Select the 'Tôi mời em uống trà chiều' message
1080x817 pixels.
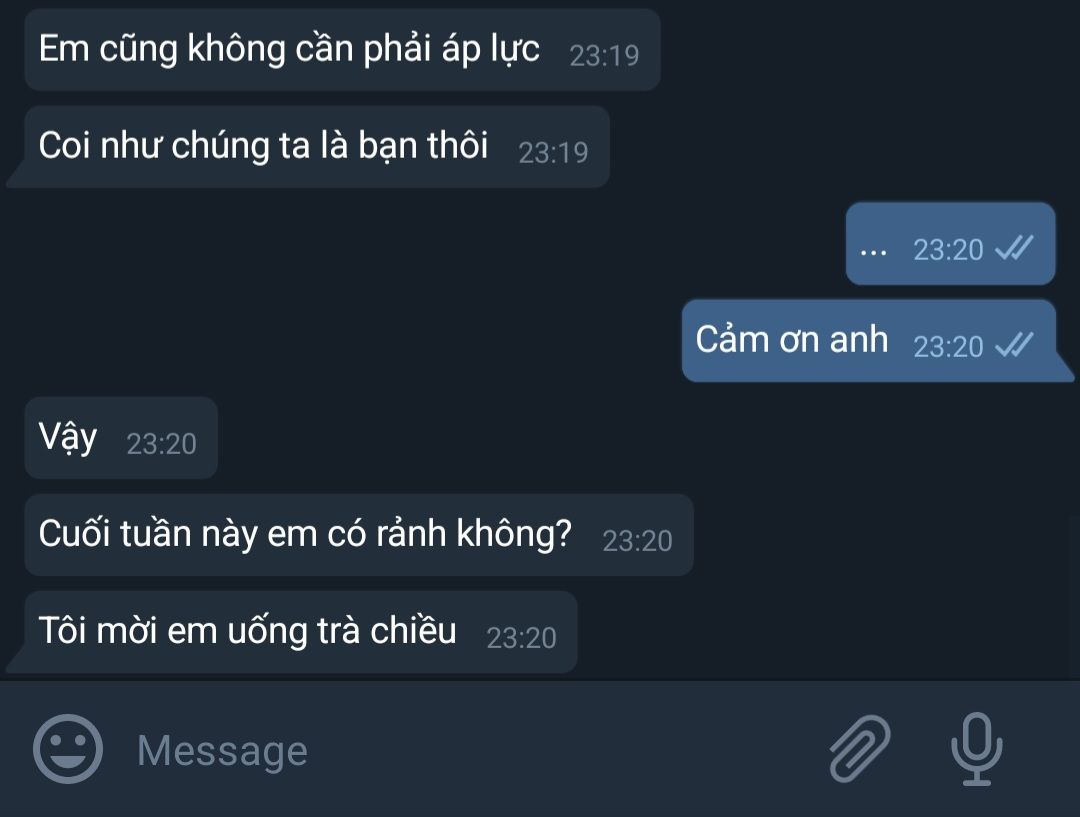pyautogui.click(x=292, y=632)
